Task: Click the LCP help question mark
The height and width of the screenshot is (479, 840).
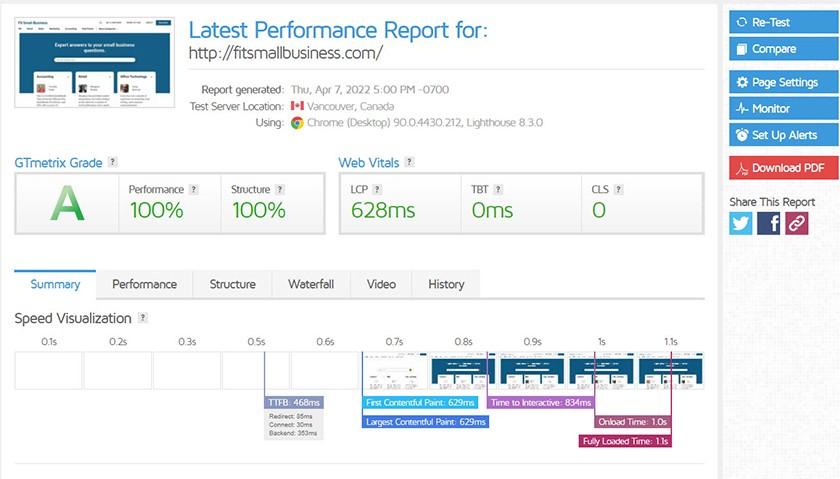Action: pyautogui.click(x=377, y=189)
